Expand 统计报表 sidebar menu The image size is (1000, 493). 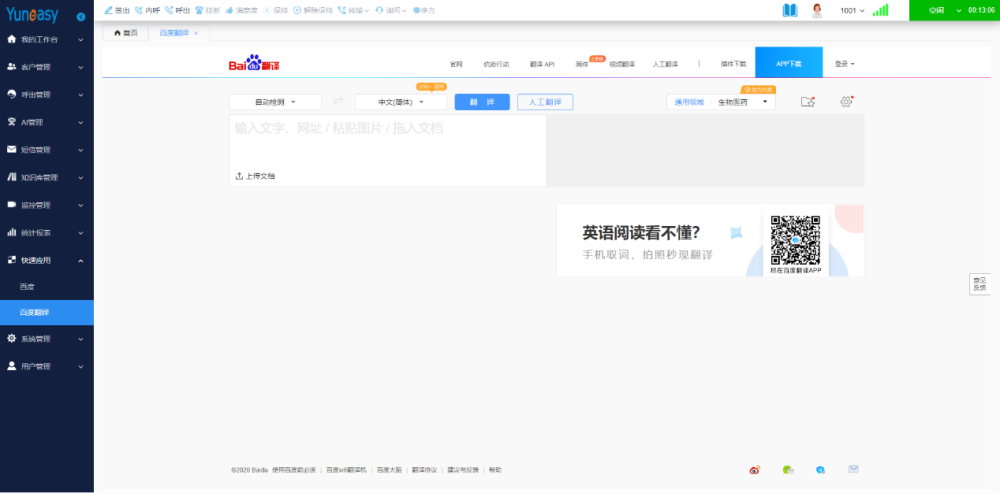pos(47,233)
